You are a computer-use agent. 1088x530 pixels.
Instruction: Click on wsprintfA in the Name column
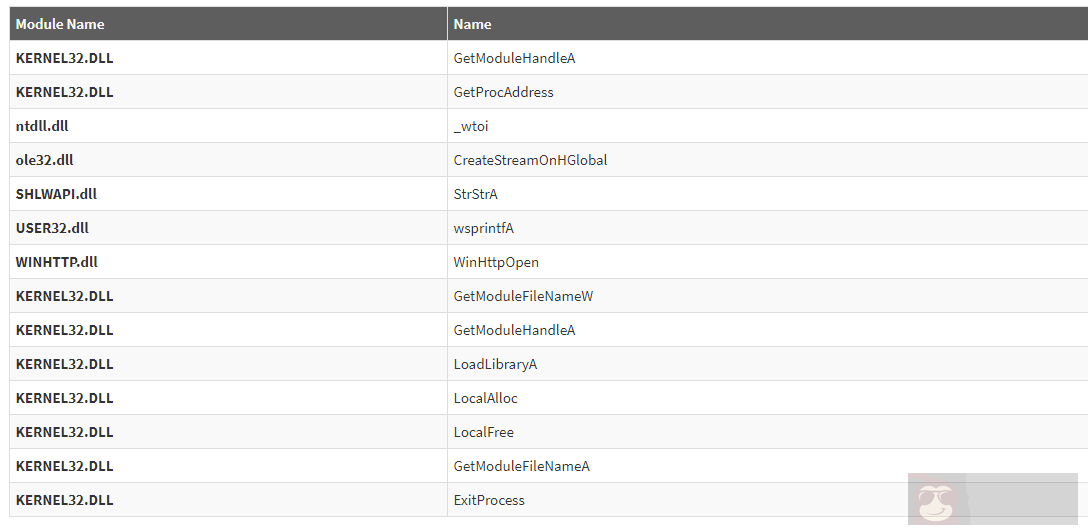click(x=483, y=228)
